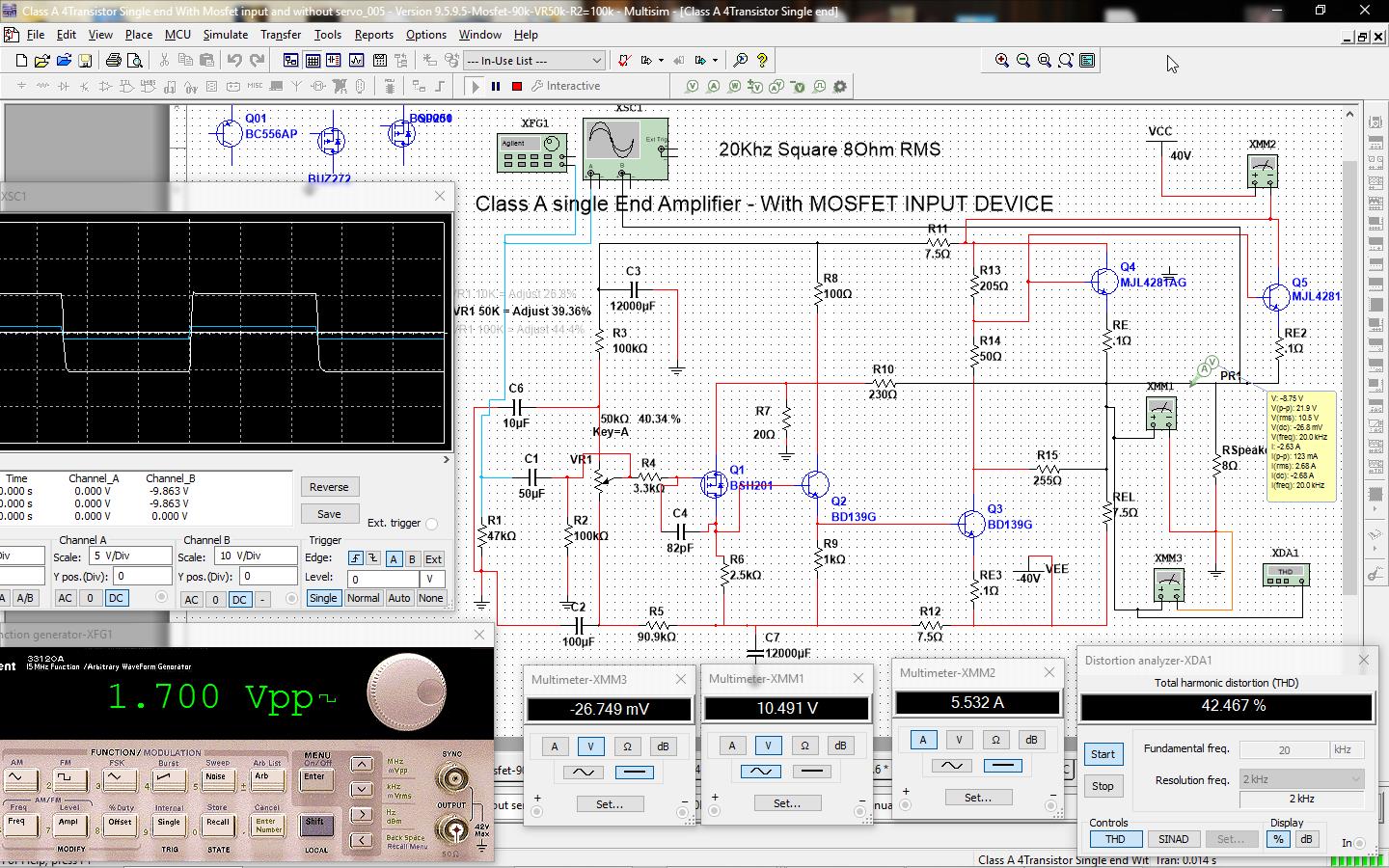This screenshot has width=1389, height=868.
Task: Run the simulation
Action: (x=475, y=86)
